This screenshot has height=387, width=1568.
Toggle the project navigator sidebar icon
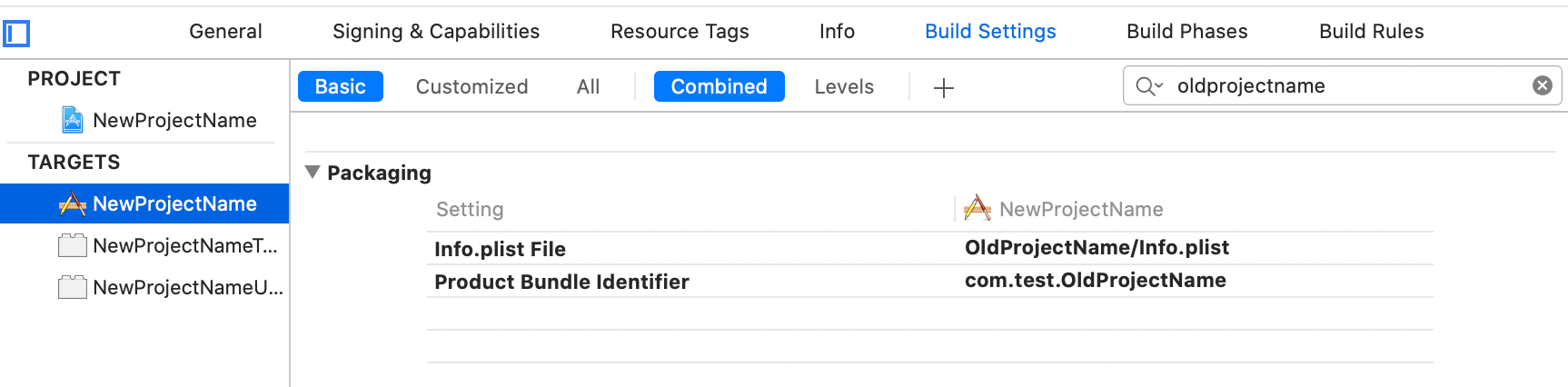pyautogui.click(x=16, y=35)
